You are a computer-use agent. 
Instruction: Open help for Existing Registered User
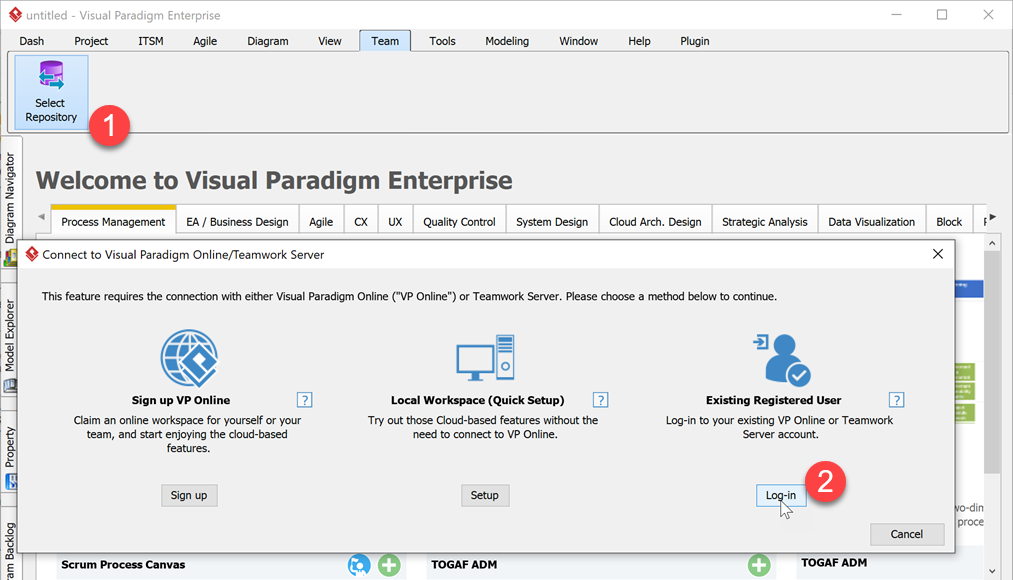coord(896,400)
